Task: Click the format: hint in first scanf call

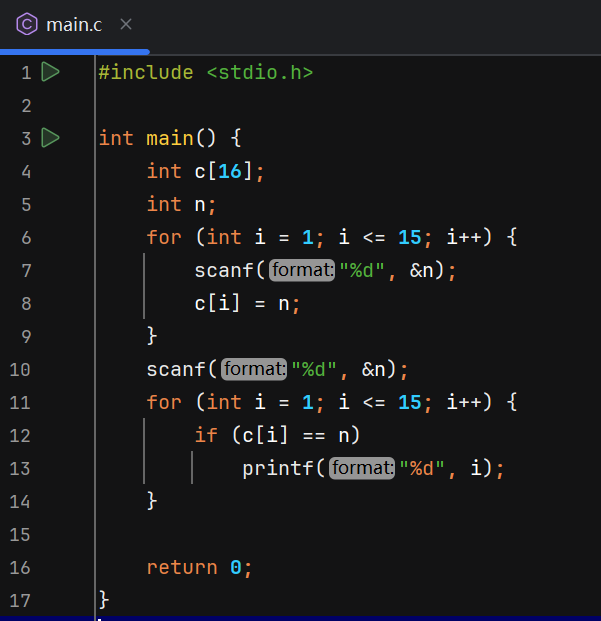Action: tap(303, 270)
